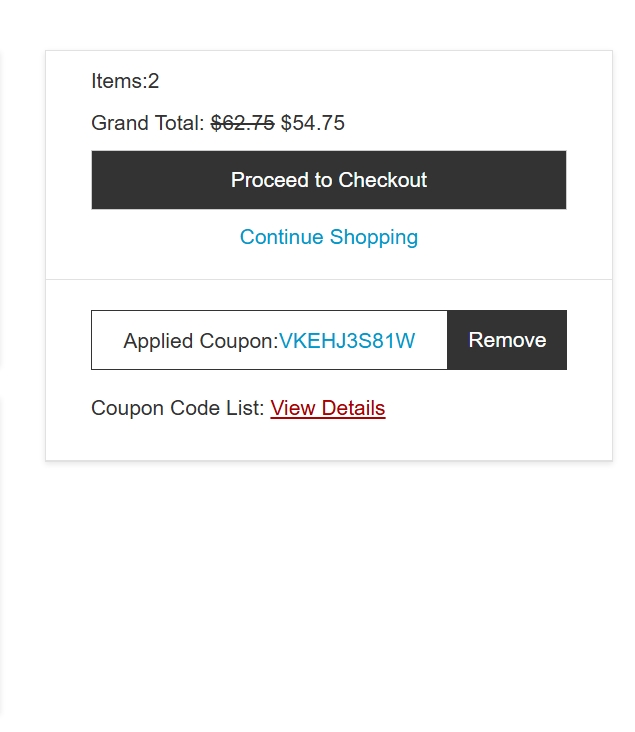Click the Grand Total label
This screenshot has height=732, width=635.
pos(147,123)
